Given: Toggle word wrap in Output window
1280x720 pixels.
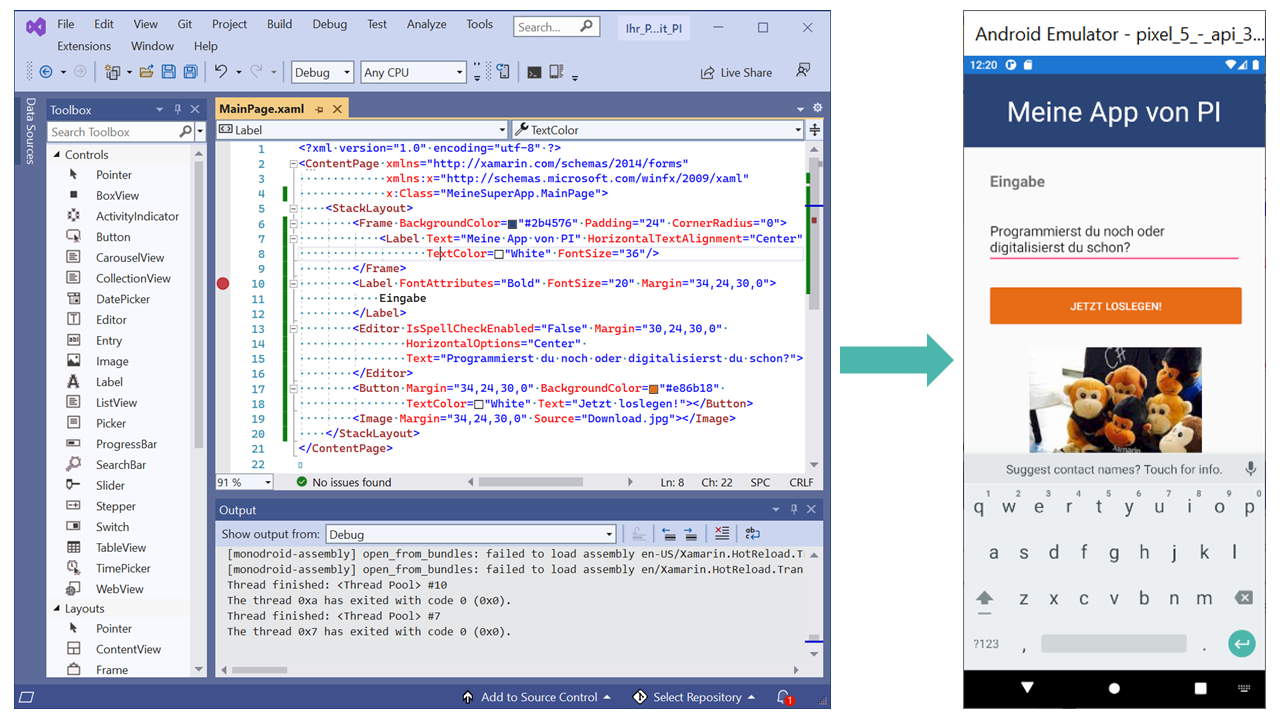Looking at the screenshot, I should pos(752,533).
